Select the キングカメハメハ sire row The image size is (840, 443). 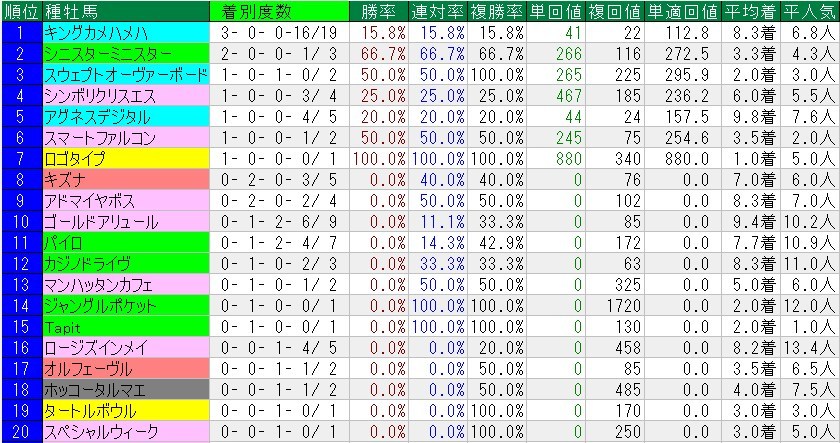[420, 33]
